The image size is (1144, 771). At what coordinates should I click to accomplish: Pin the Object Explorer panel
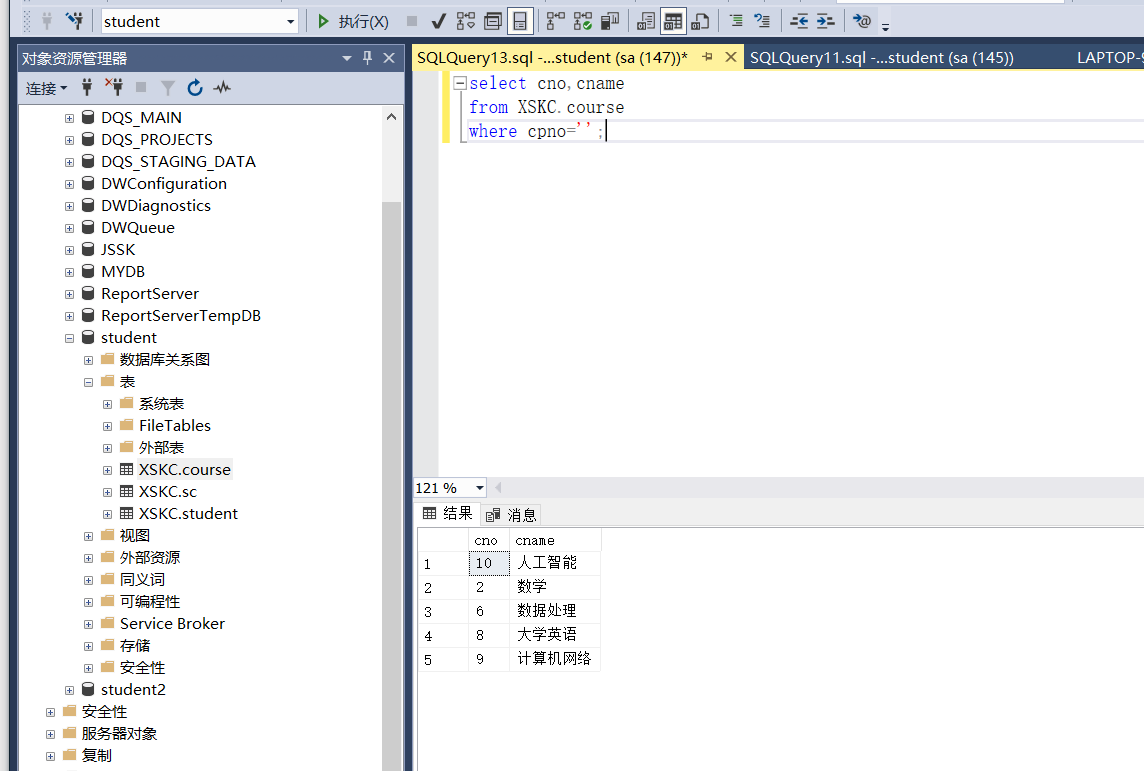(x=368, y=58)
